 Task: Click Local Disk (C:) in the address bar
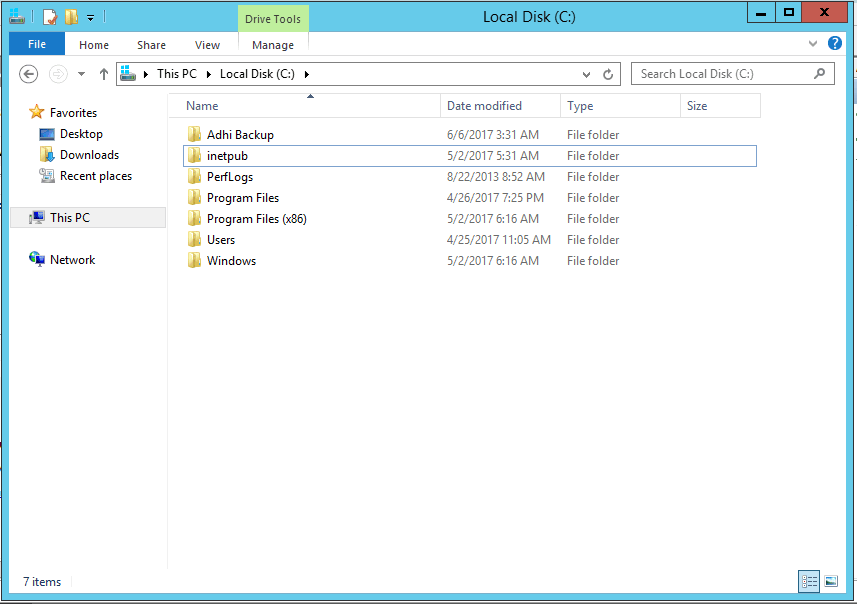point(257,74)
